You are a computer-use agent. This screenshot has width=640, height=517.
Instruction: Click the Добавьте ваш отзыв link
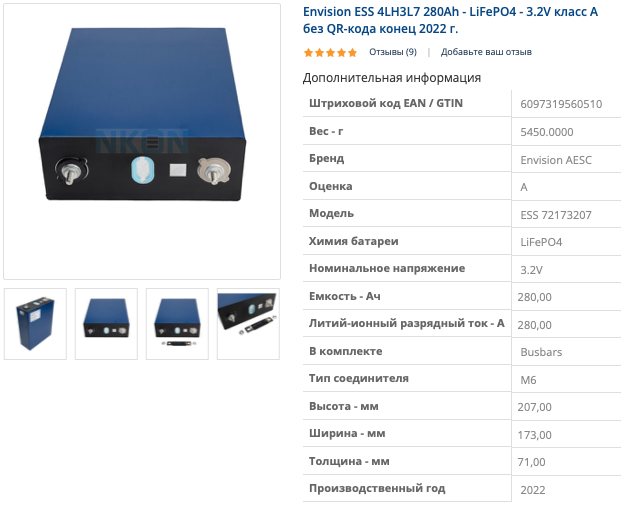[x=486, y=52]
